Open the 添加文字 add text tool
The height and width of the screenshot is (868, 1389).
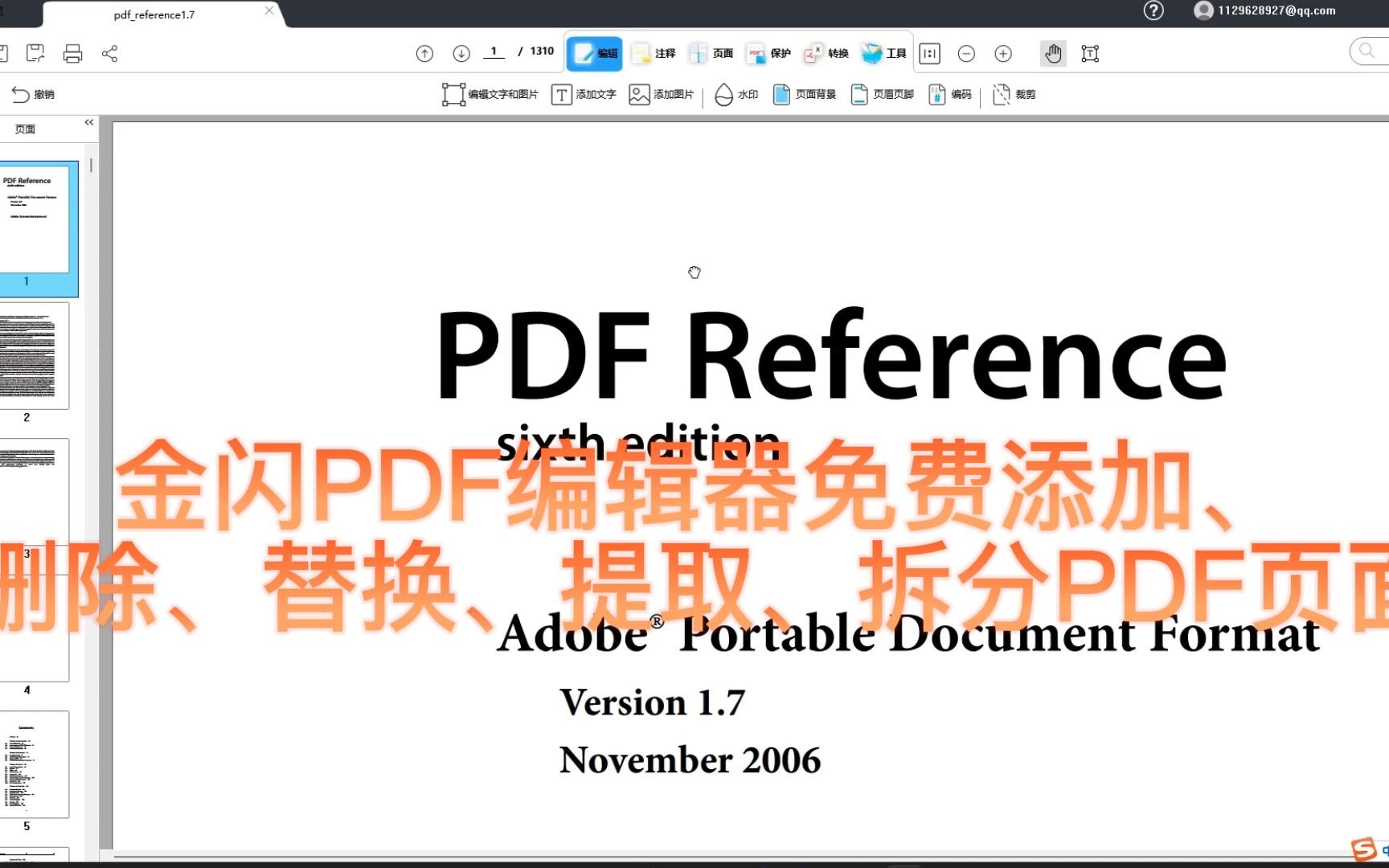tap(584, 94)
